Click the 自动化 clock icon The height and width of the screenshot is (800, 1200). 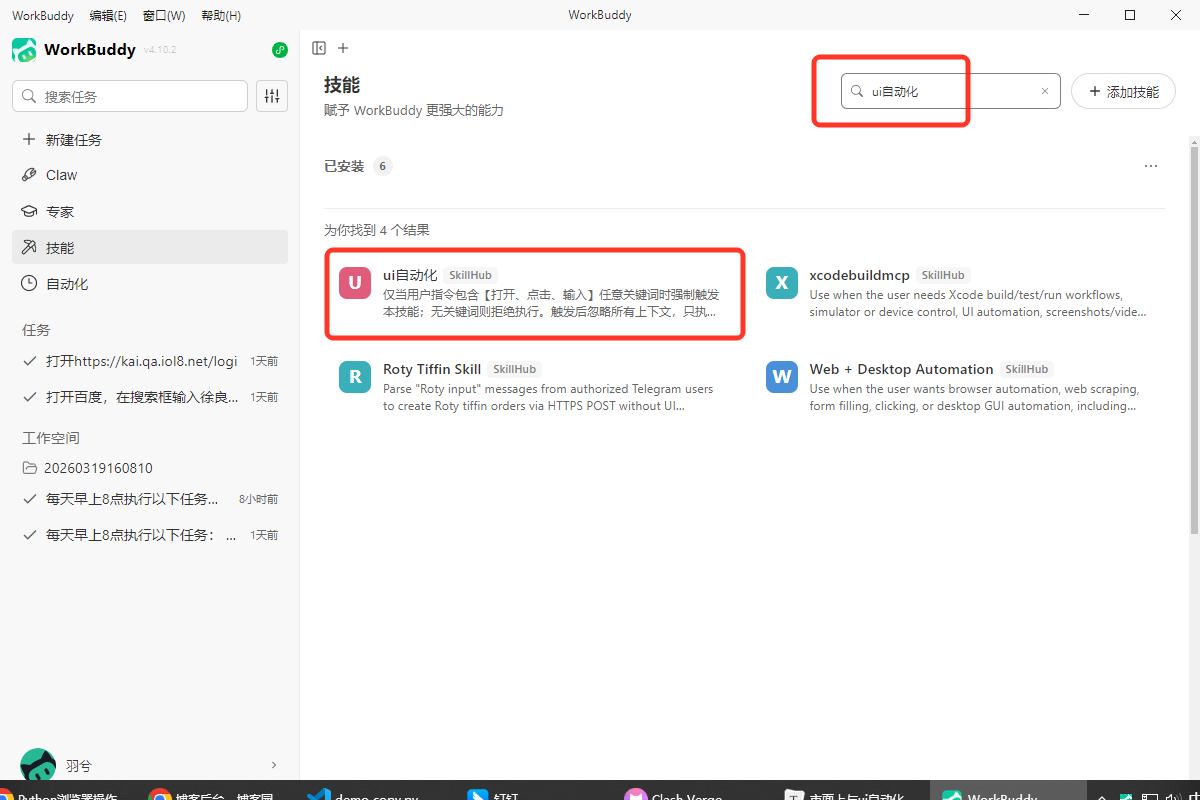pos(29,284)
